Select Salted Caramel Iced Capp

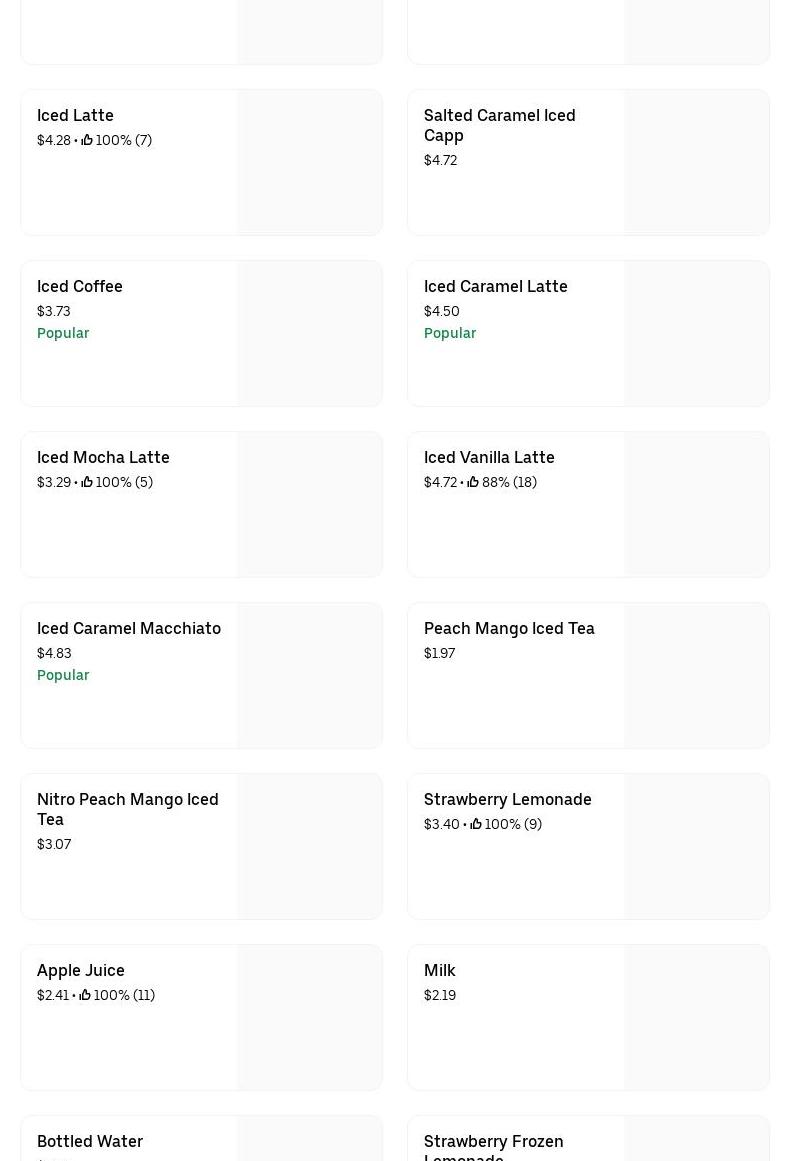pos(499,126)
